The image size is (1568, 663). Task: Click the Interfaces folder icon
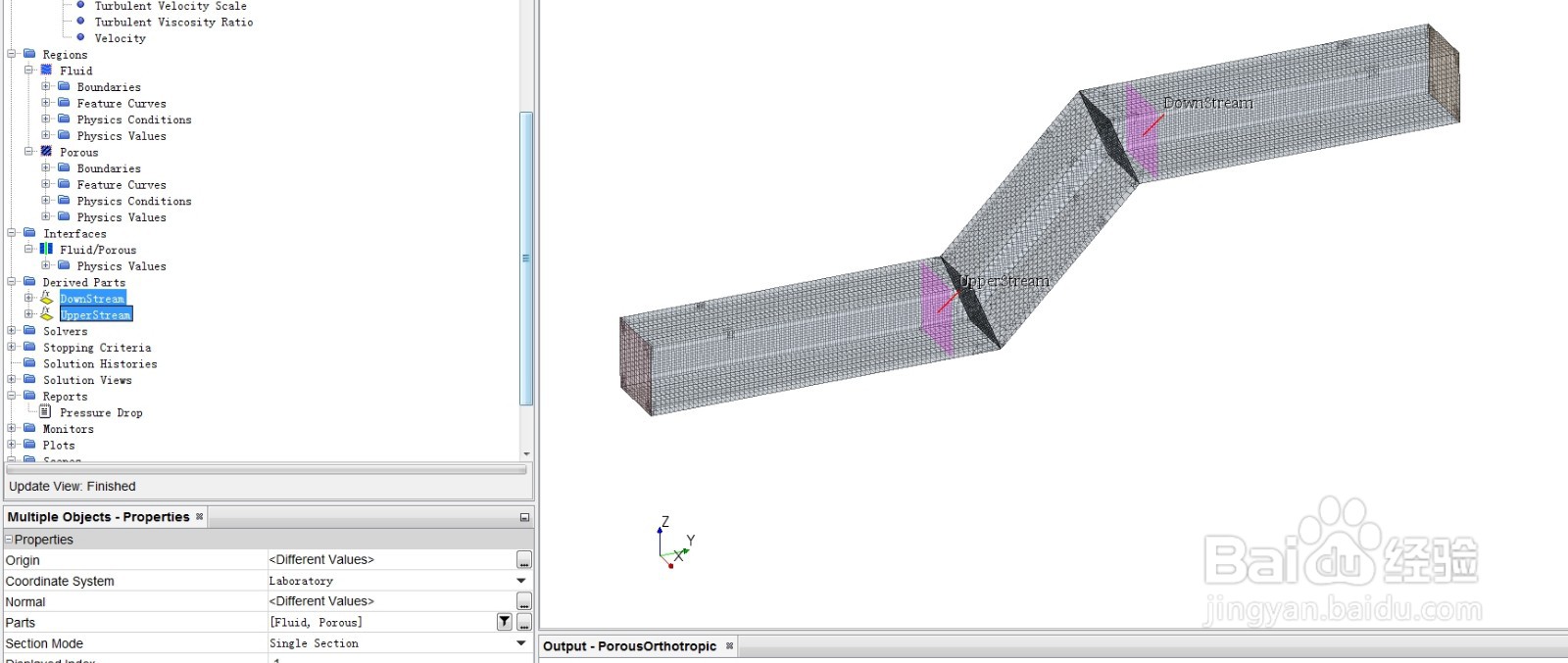[29, 233]
